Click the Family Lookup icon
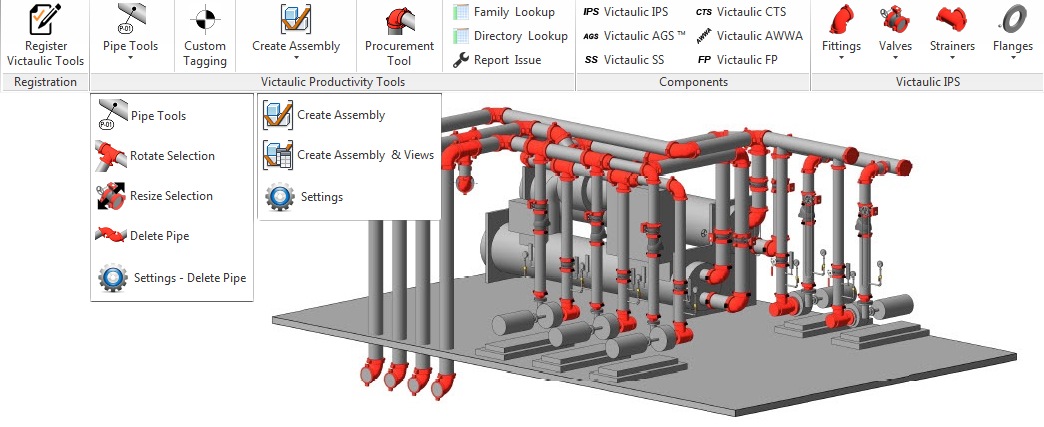This screenshot has height=427, width=1044. pyautogui.click(x=461, y=12)
